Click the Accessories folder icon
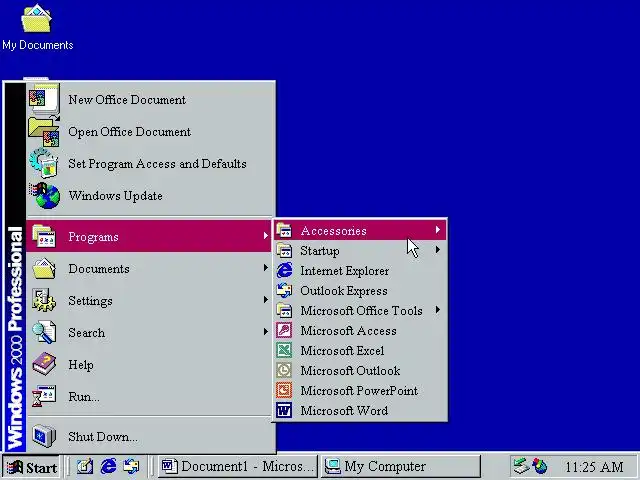Viewport: 640px width, 480px height. pyautogui.click(x=284, y=231)
